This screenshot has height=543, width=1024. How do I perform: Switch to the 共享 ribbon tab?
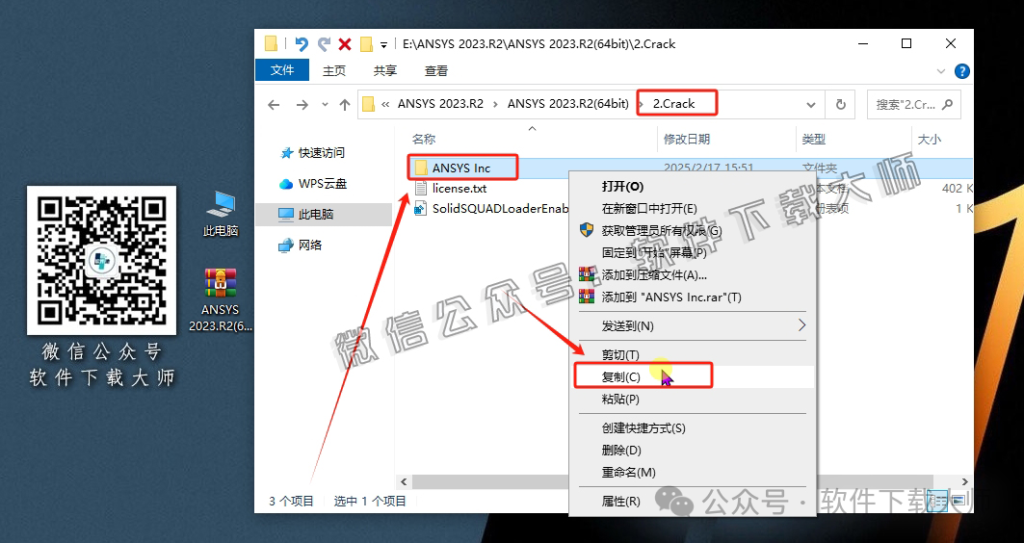(385, 71)
